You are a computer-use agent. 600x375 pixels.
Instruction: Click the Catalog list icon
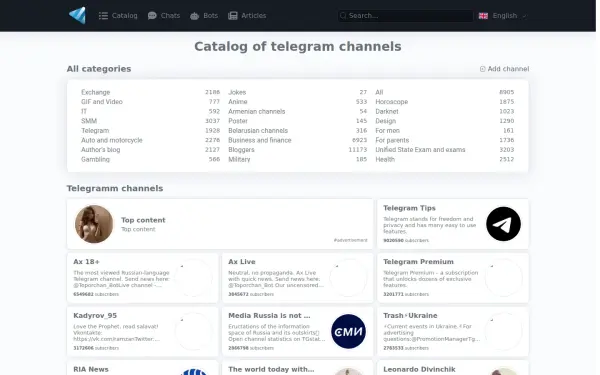(x=103, y=16)
